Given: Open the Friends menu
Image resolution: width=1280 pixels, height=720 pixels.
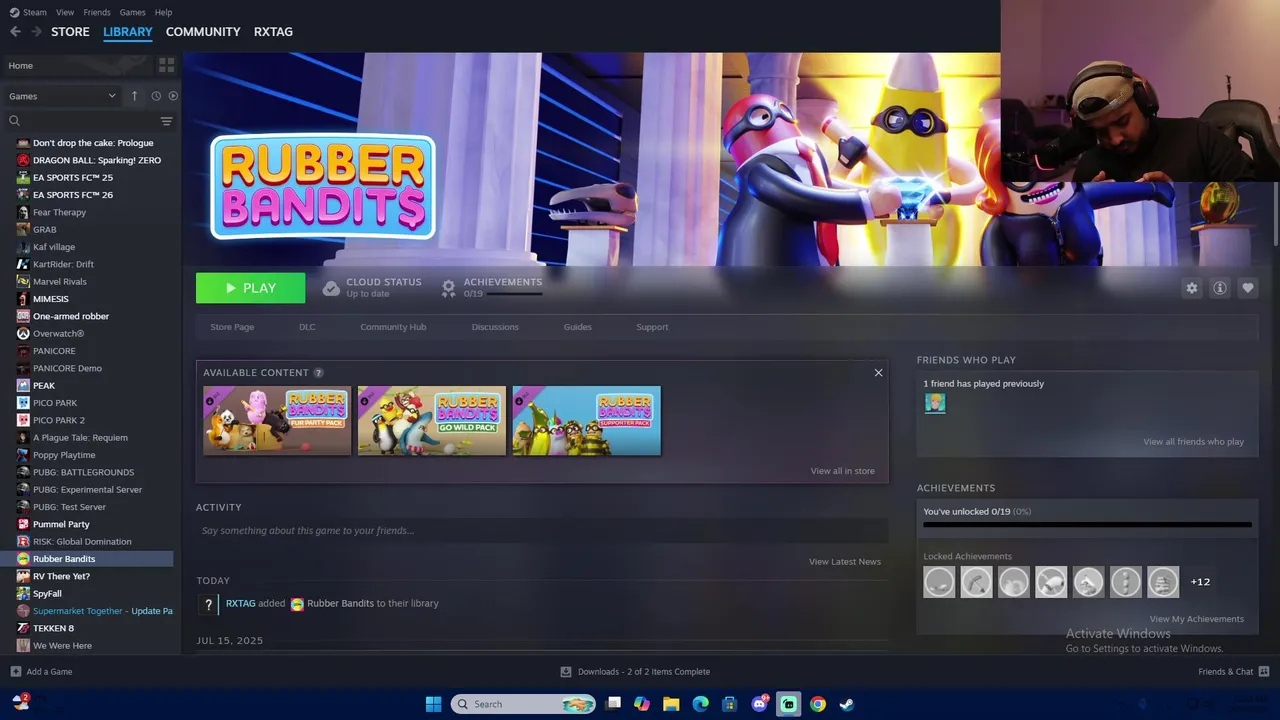Looking at the screenshot, I should pyautogui.click(x=97, y=12).
